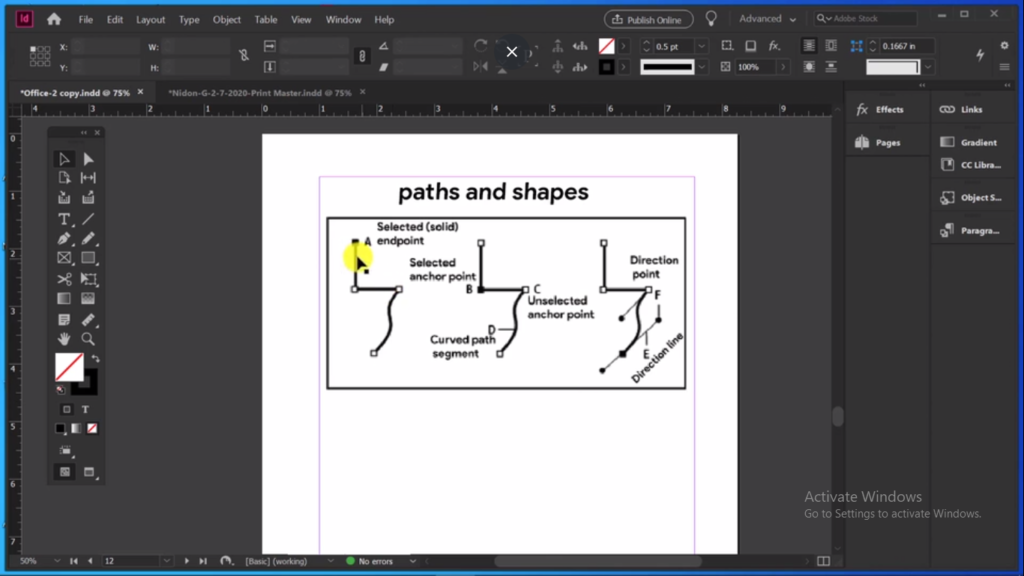Image resolution: width=1024 pixels, height=576 pixels.
Task: Toggle constrain width and height proportions
Action: (x=244, y=56)
